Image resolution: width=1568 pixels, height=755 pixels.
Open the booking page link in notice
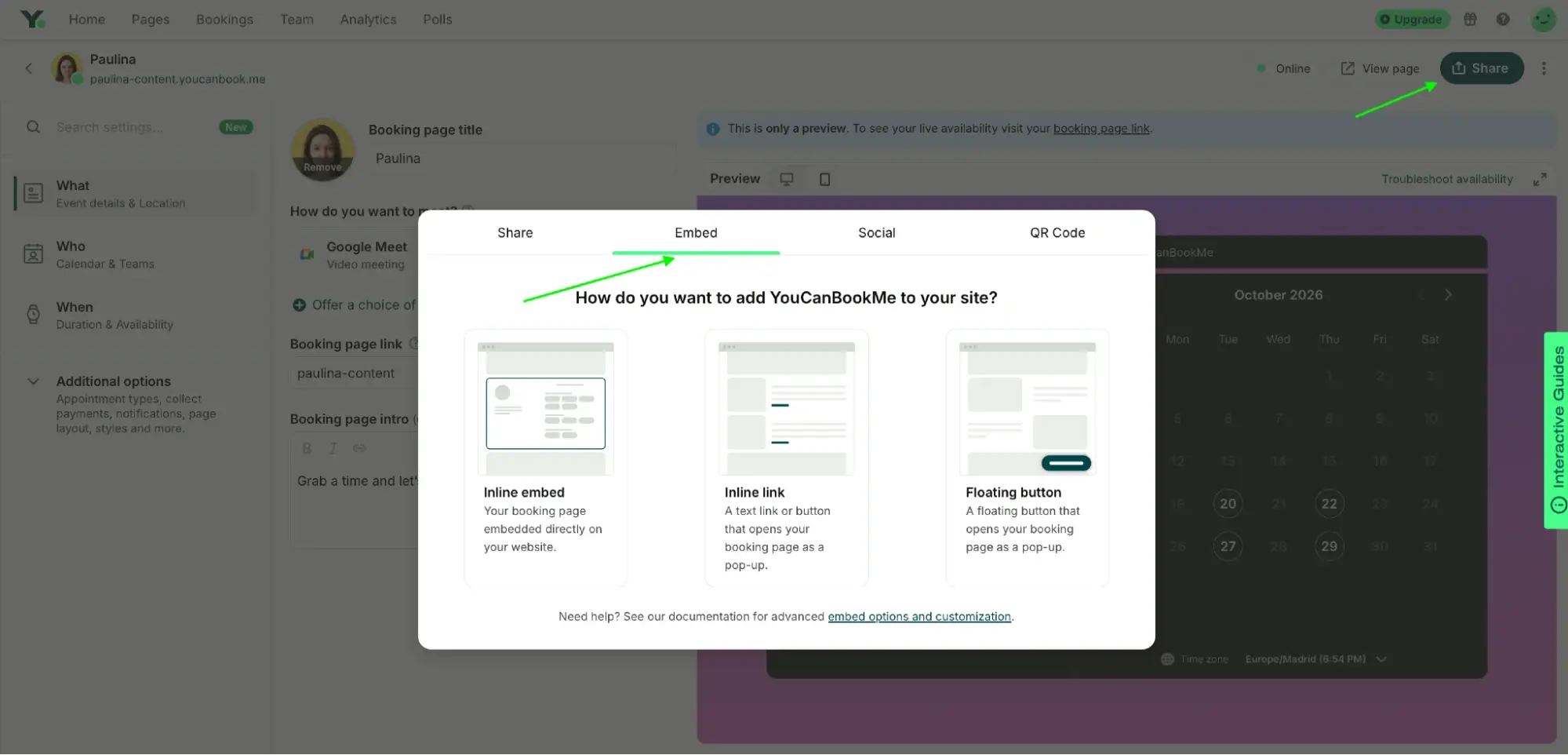pos(1101,129)
